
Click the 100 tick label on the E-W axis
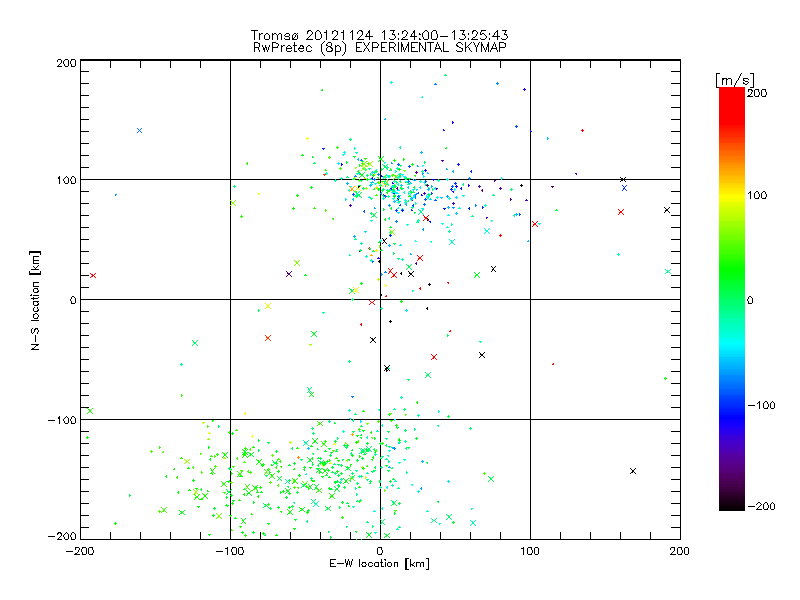530,551
